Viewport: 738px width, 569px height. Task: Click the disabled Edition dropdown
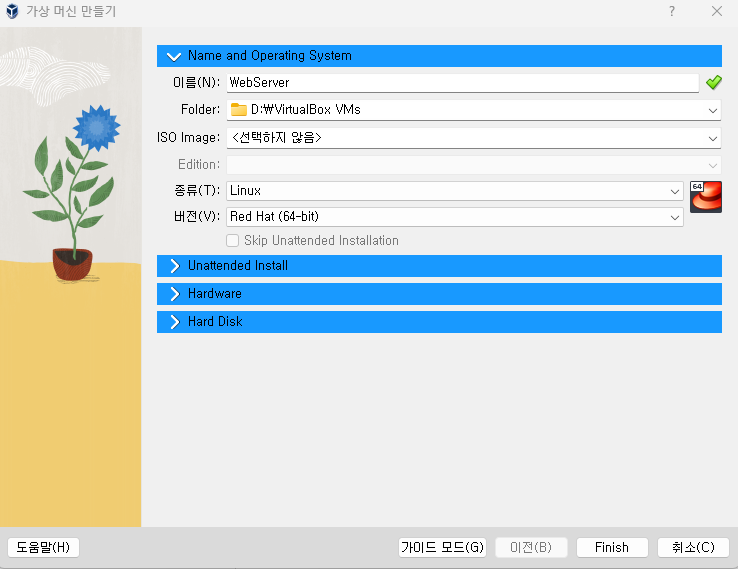tap(473, 165)
